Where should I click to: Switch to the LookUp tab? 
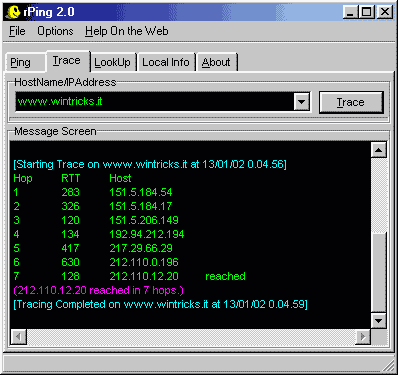click(113, 62)
